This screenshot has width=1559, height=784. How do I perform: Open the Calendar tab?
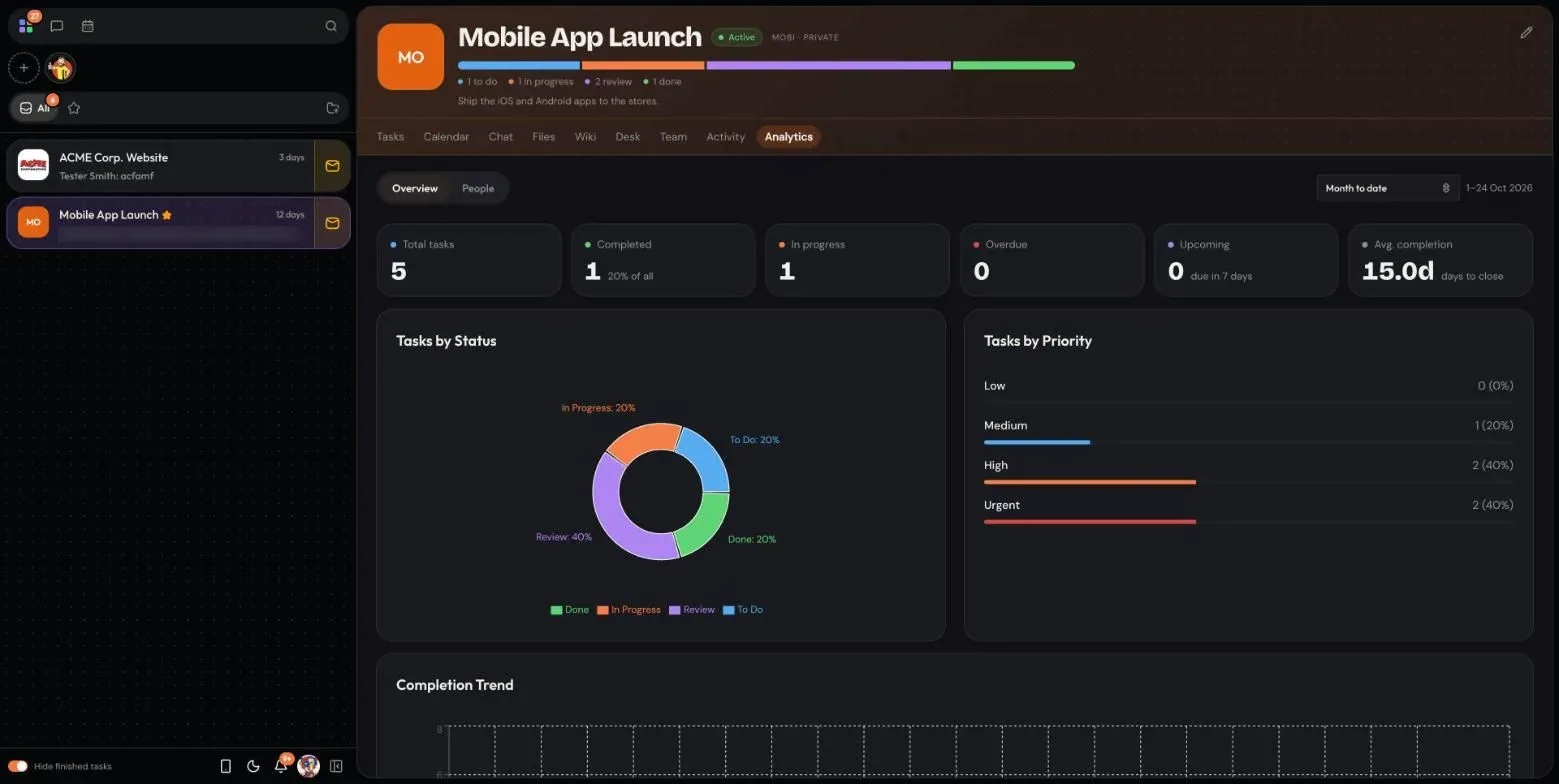pyautogui.click(x=446, y=137)
